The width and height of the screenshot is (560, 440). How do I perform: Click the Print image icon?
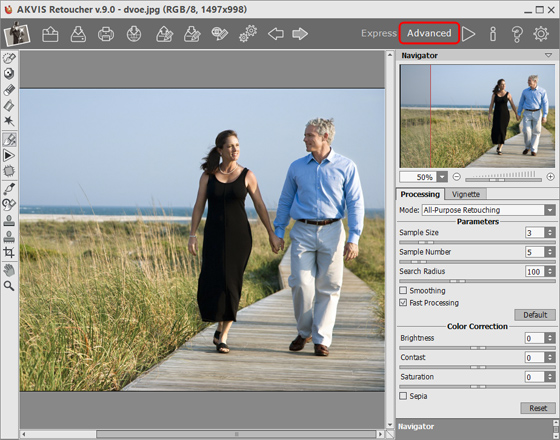pos(106,34)
